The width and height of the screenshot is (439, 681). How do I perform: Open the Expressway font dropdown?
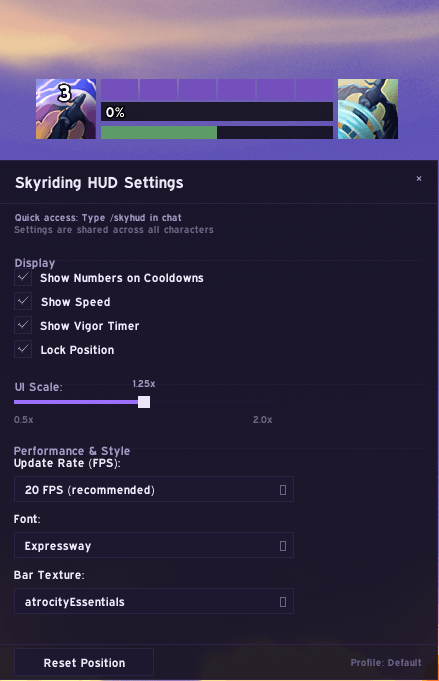click(x=154, y=545)
